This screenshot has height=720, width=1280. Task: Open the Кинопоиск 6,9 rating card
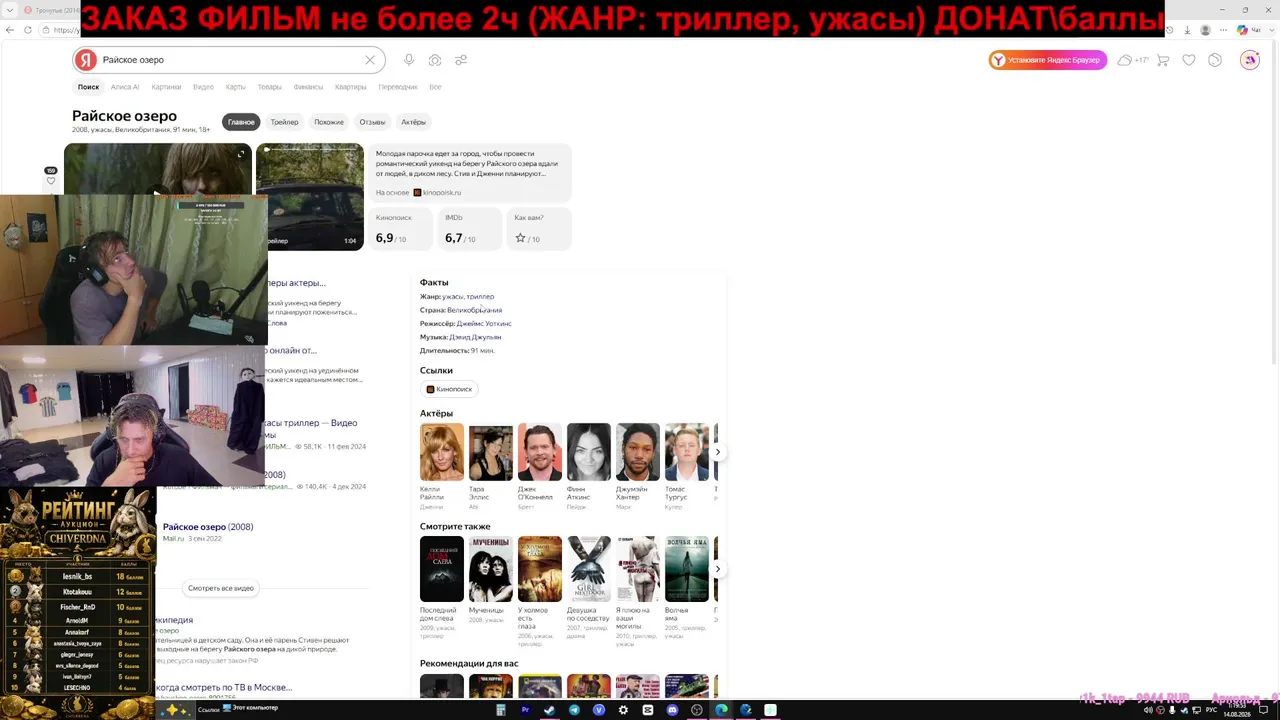pos(399,229)
